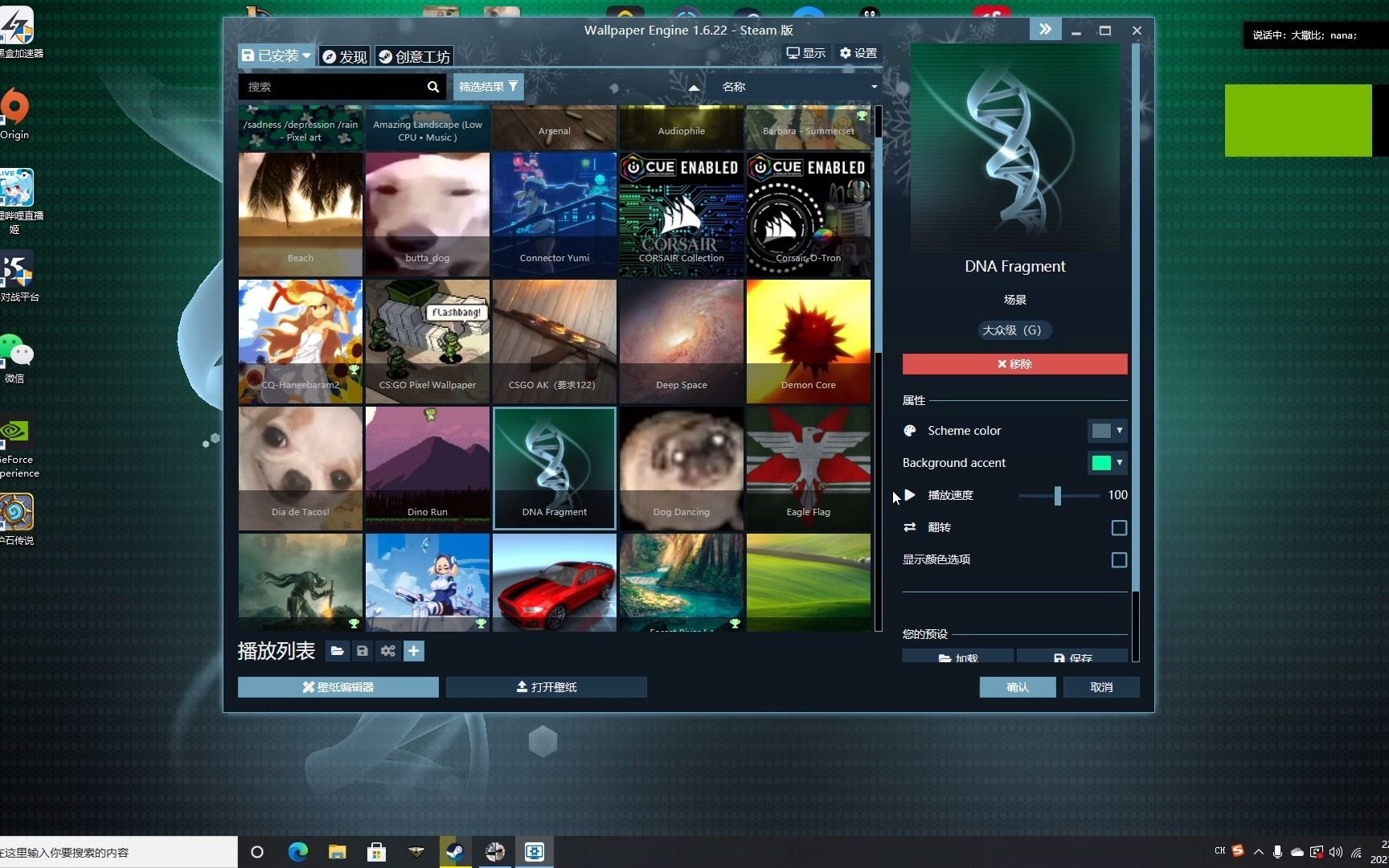Toggle sort direction arrow
This screenshot has height=868, width=1389.
694,87
